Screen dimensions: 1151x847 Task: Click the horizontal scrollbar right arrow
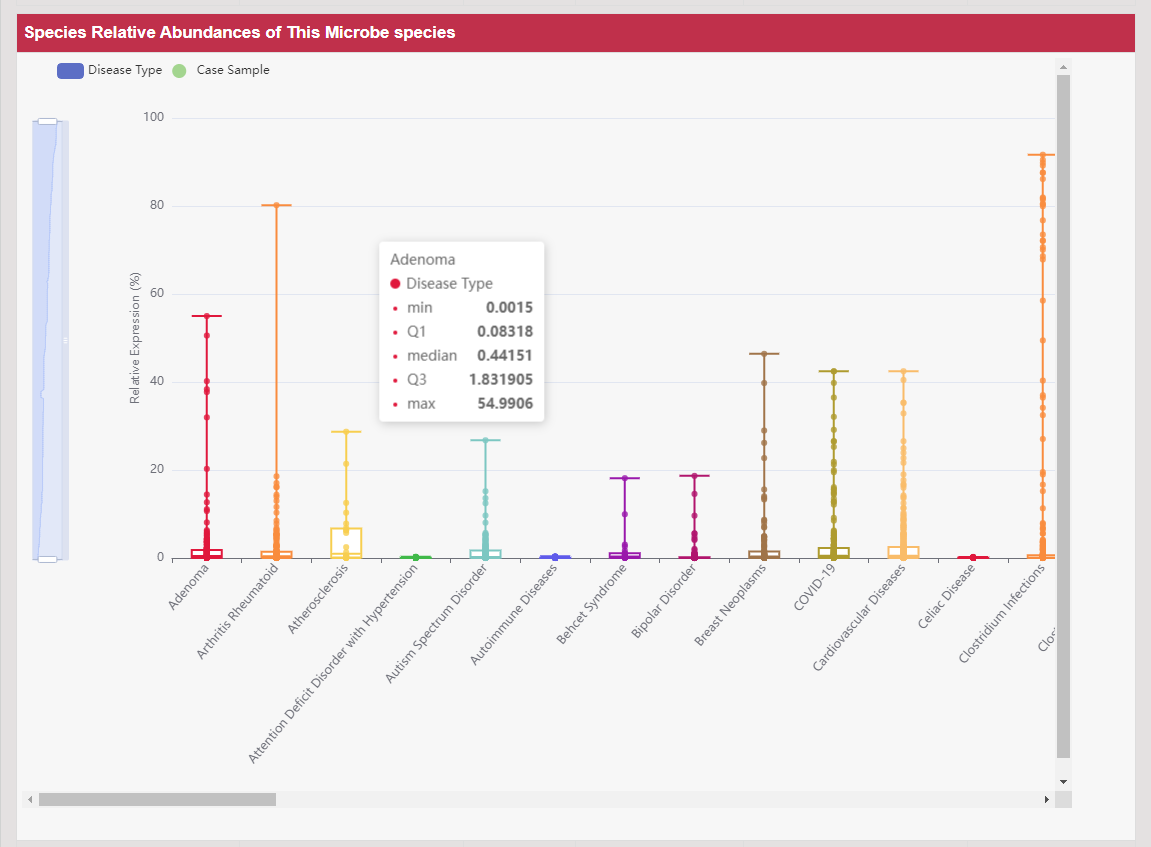pyautogui.click(x=1047, y=800)
